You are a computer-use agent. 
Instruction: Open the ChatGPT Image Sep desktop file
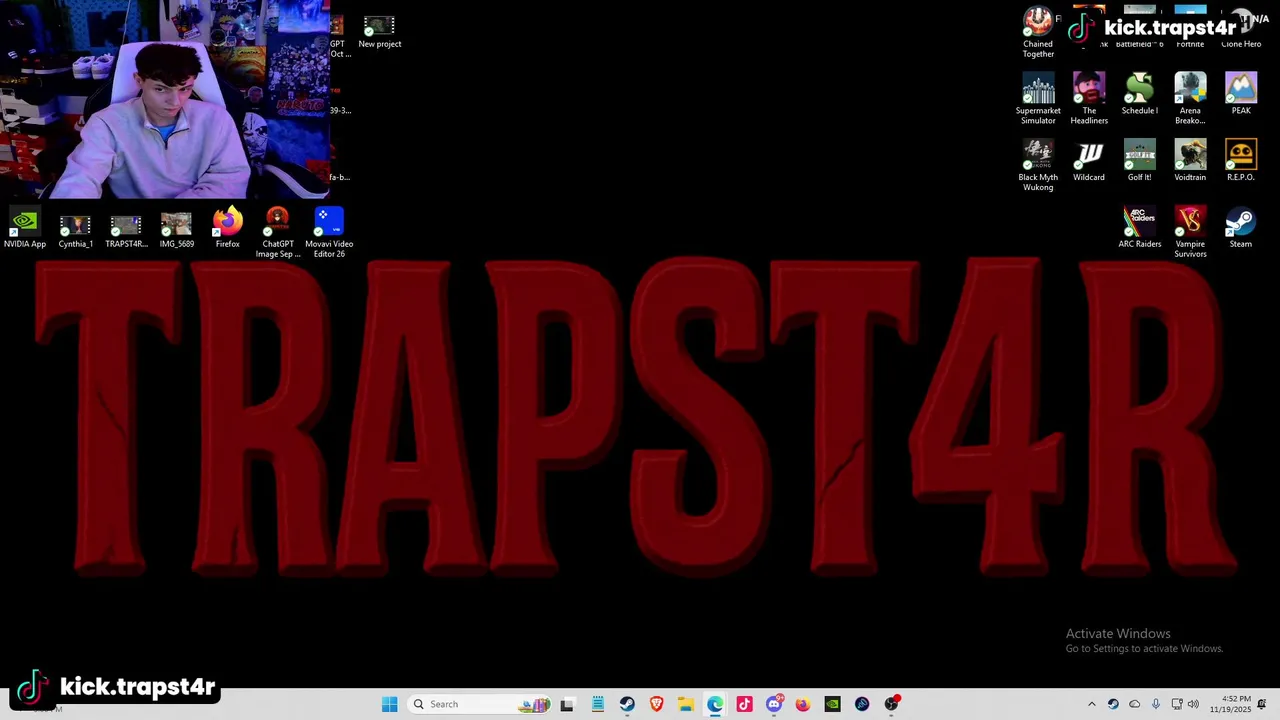[x=278, y=233]
